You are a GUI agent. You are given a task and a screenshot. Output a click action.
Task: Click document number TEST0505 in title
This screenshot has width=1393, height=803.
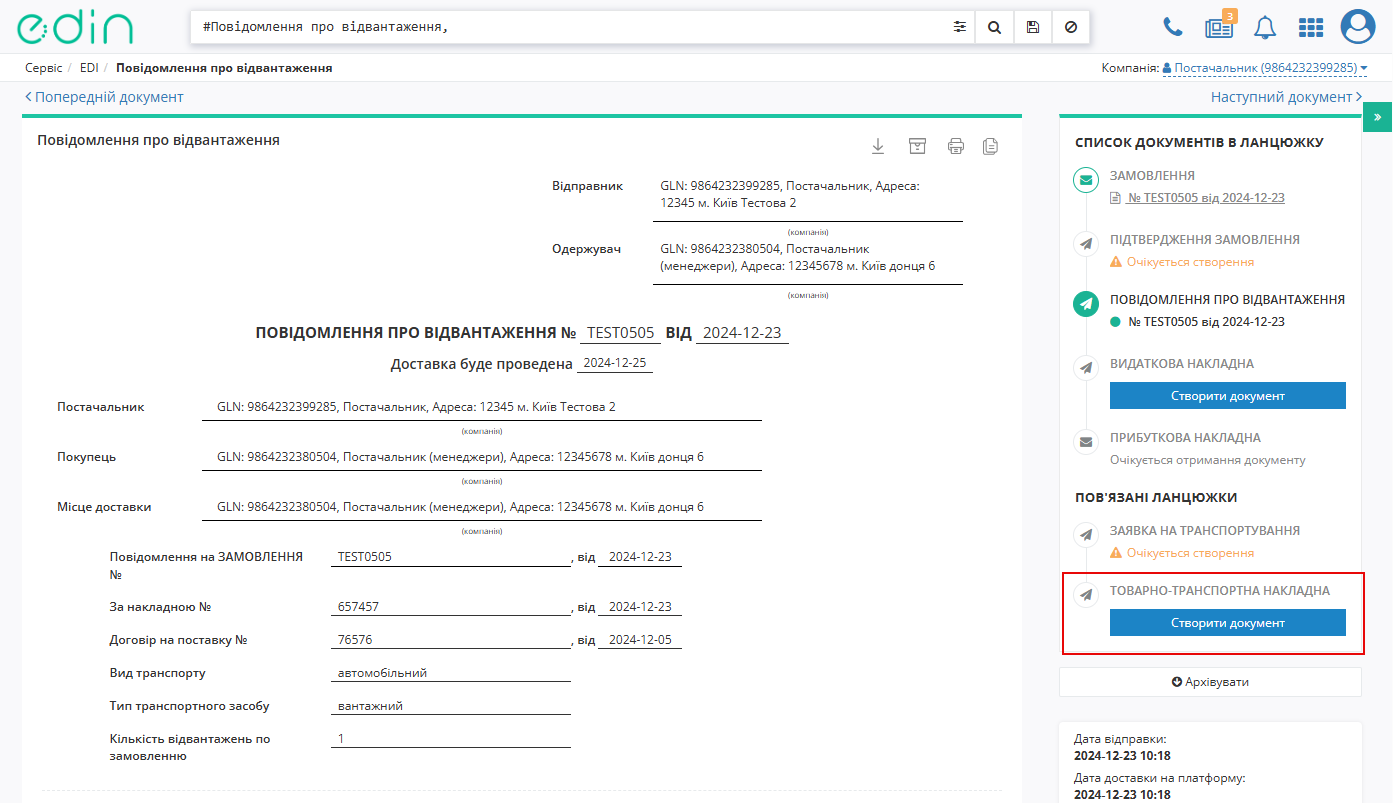620,333
